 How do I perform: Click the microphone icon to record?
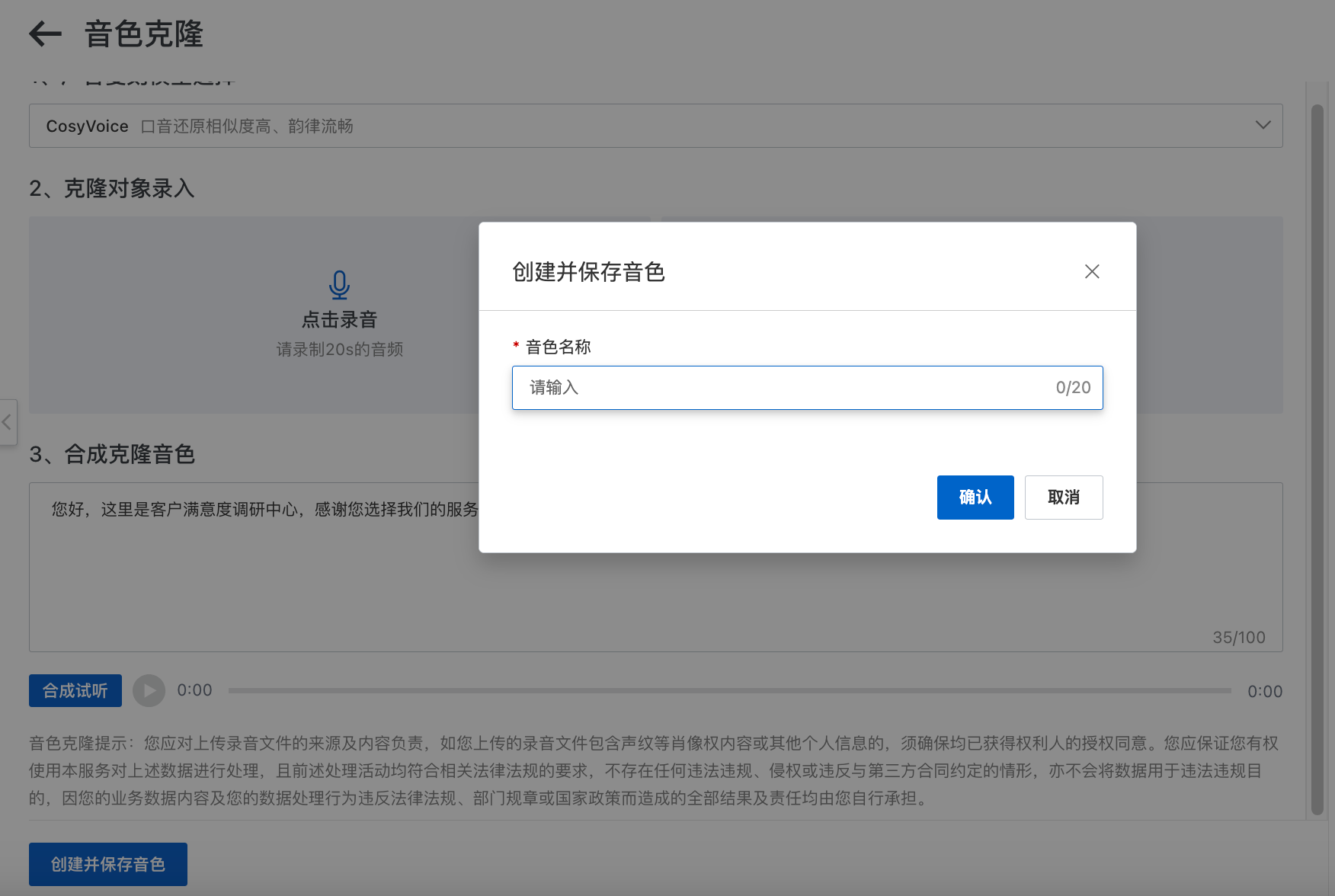pos(339,285)
